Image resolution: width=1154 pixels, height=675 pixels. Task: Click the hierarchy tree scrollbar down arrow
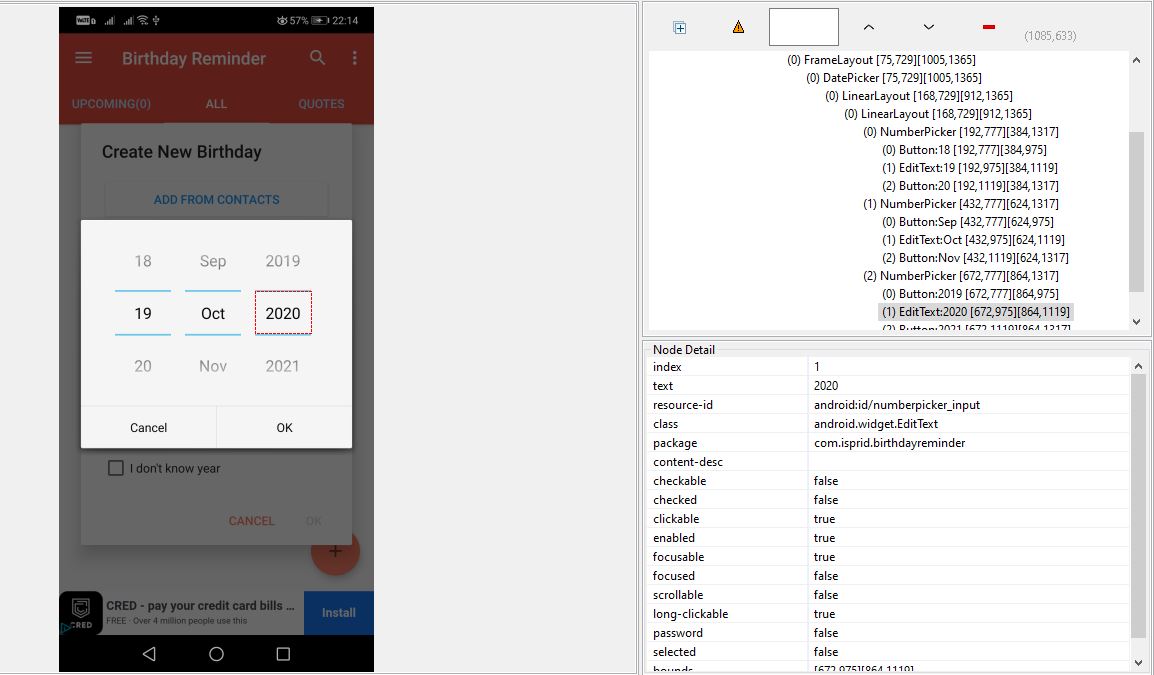pos(1136,322)
